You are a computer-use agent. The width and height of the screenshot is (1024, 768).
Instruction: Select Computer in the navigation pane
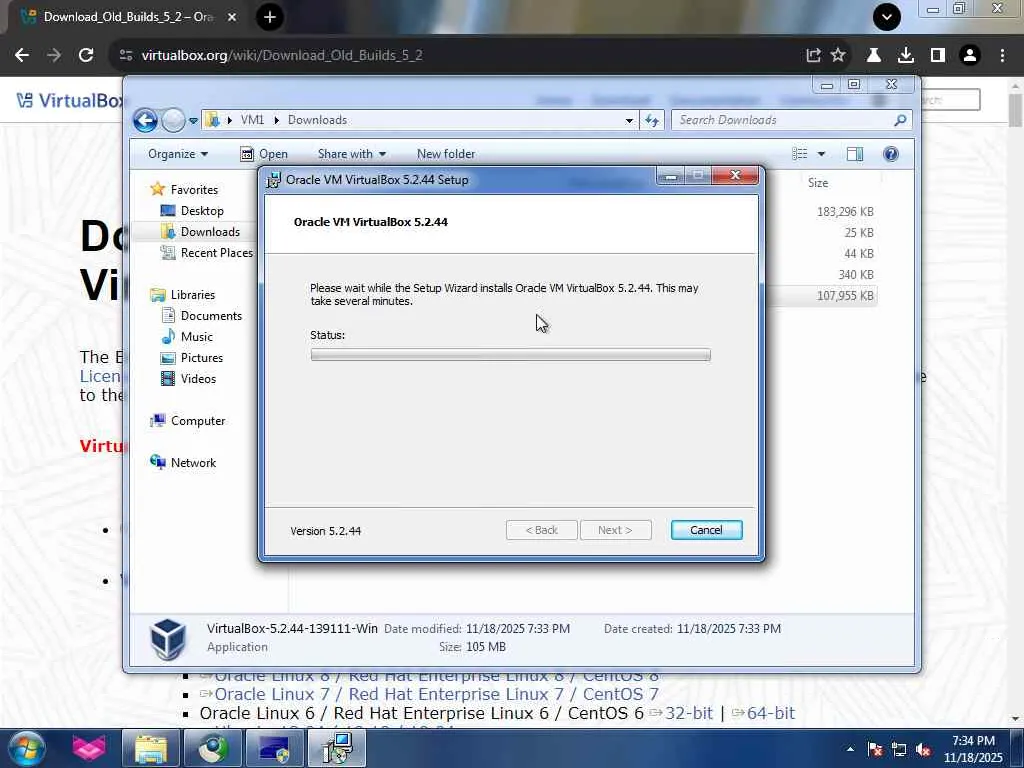click(x=198, y=421)
